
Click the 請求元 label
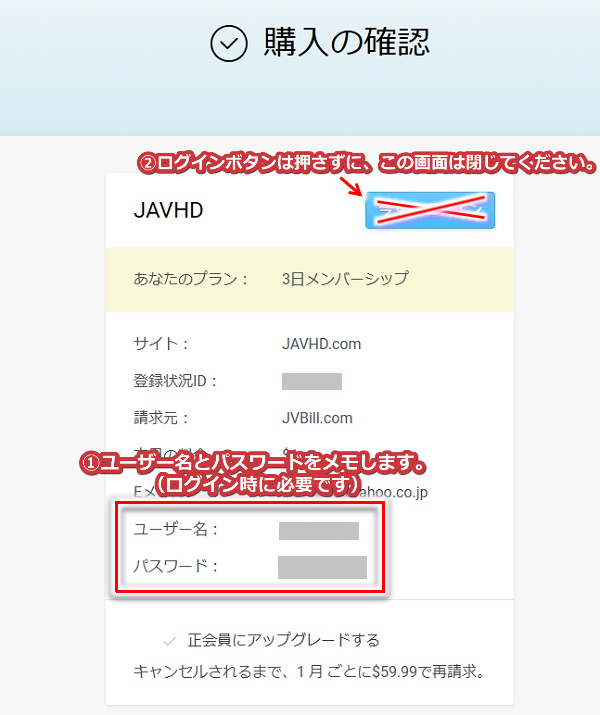point(160,418)
